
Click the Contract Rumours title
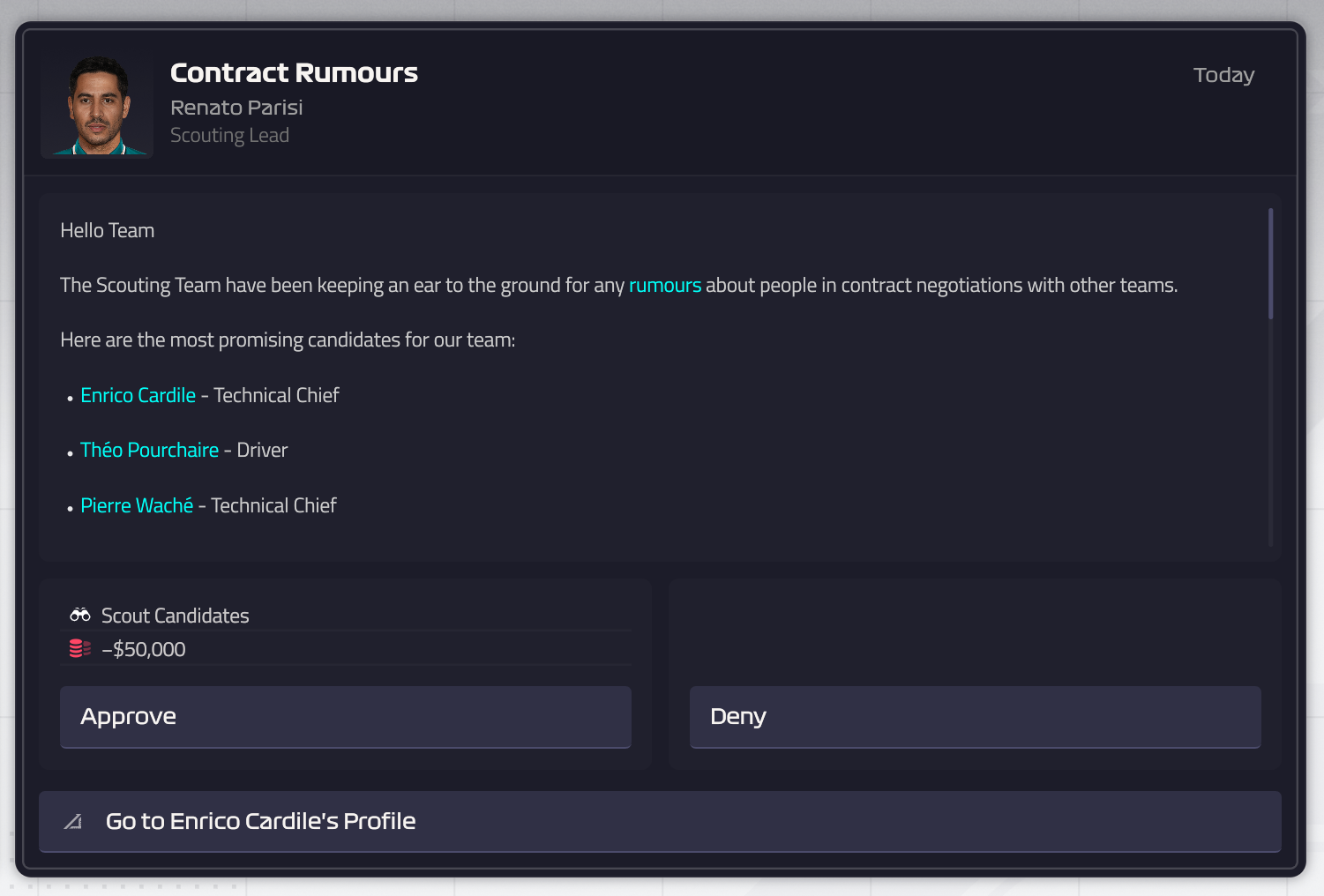(294, 73)
